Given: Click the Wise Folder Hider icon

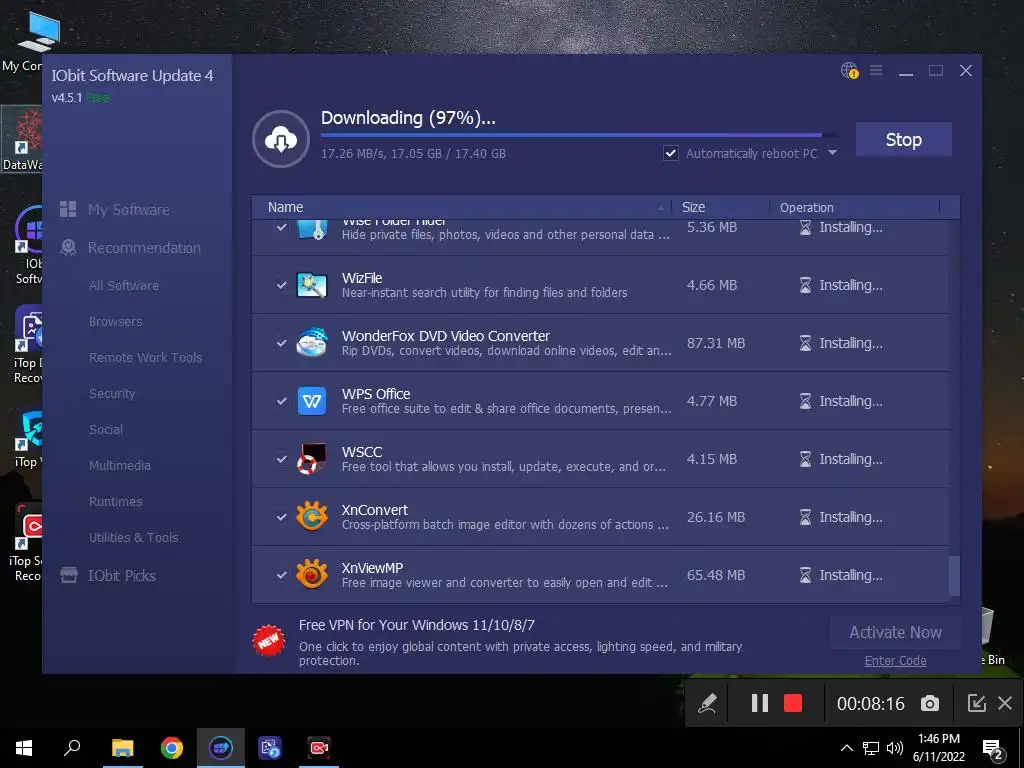Looking at the screenshot, I should tap(312, 229).
